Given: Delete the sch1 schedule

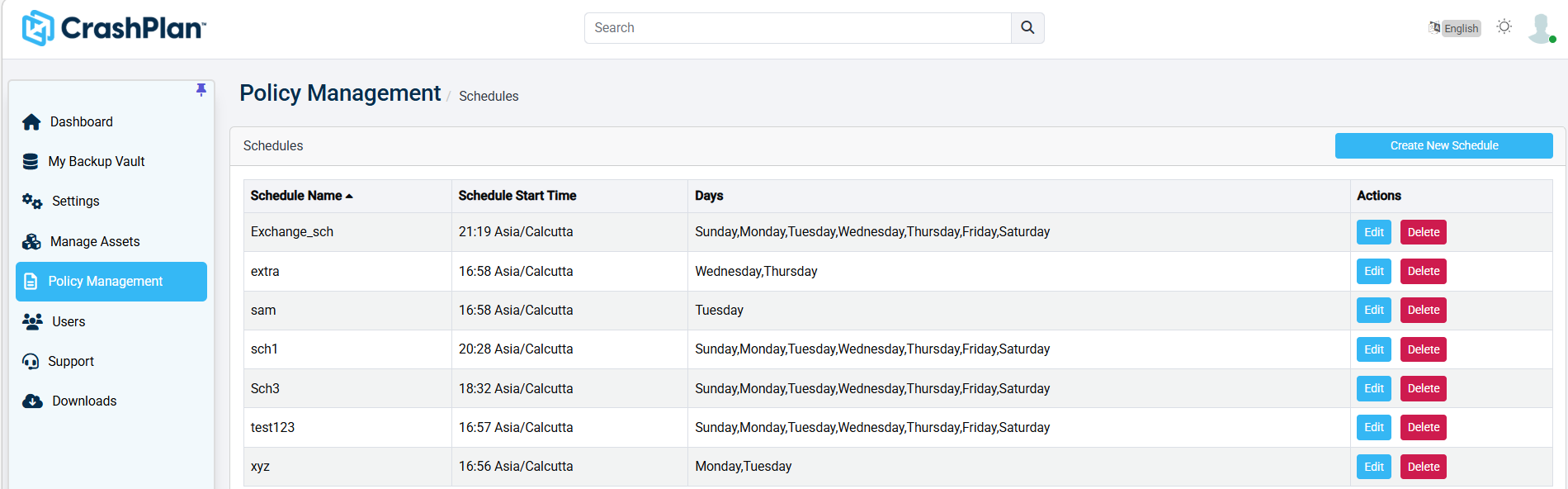Looking at the screenshot, I should pos(1424,349).
